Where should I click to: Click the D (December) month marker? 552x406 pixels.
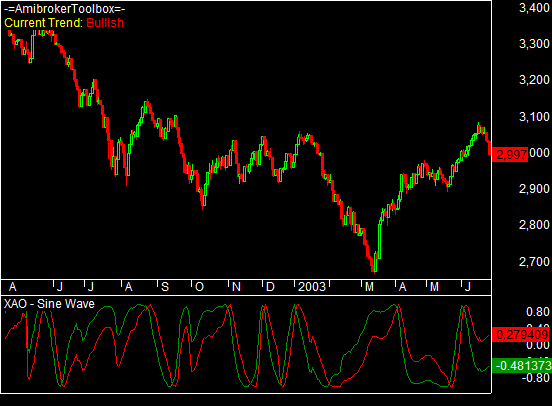(x=270, y=287)
